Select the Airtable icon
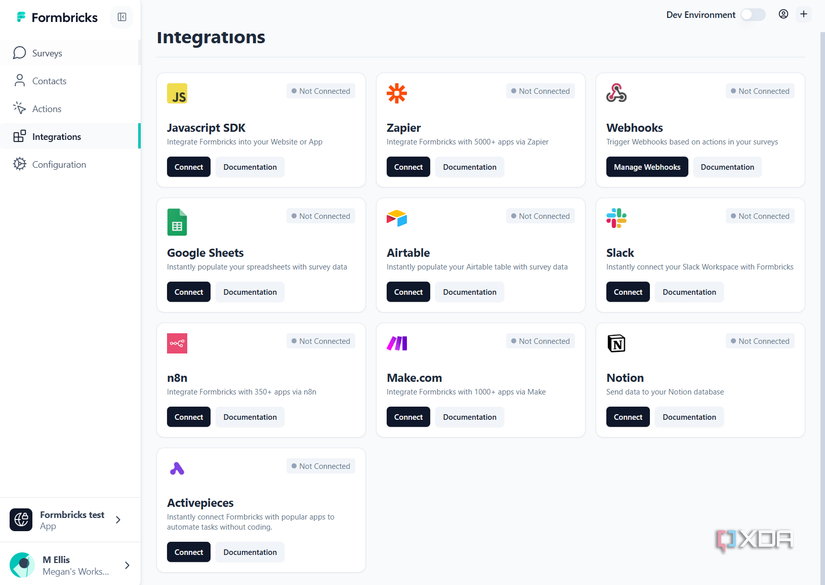The width and height of the screenshot is (825, 585). [x=397, y=217]
